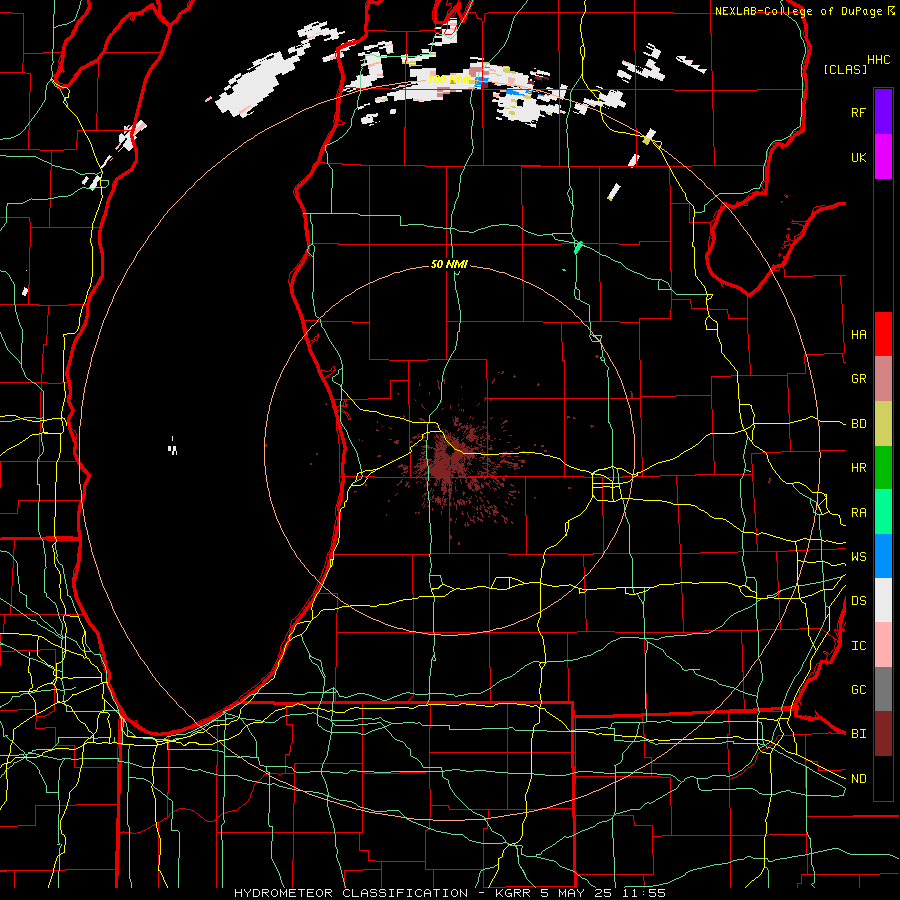Viewport: 900px width, 900px height.
Task: Click the RA light green legend swatch
Action: tap(883, 512)
